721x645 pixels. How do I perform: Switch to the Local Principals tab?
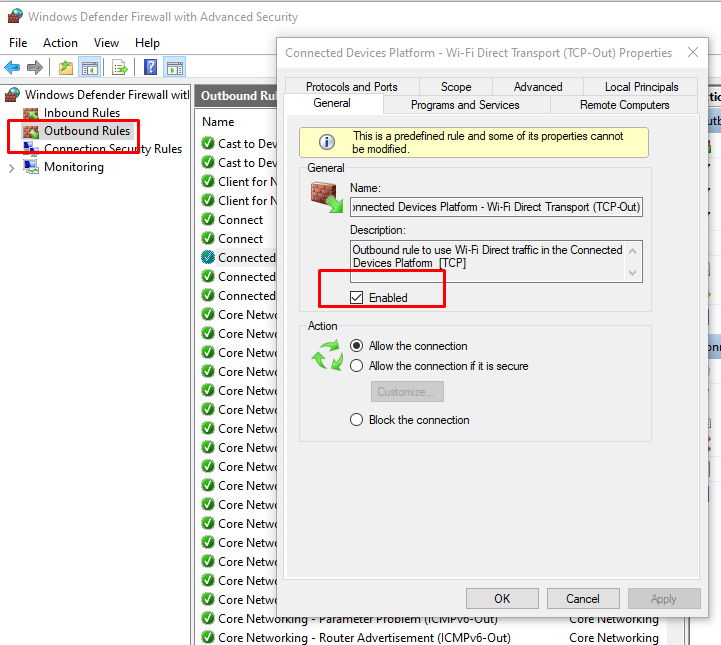pyautogui.click(x=641, y=86)
